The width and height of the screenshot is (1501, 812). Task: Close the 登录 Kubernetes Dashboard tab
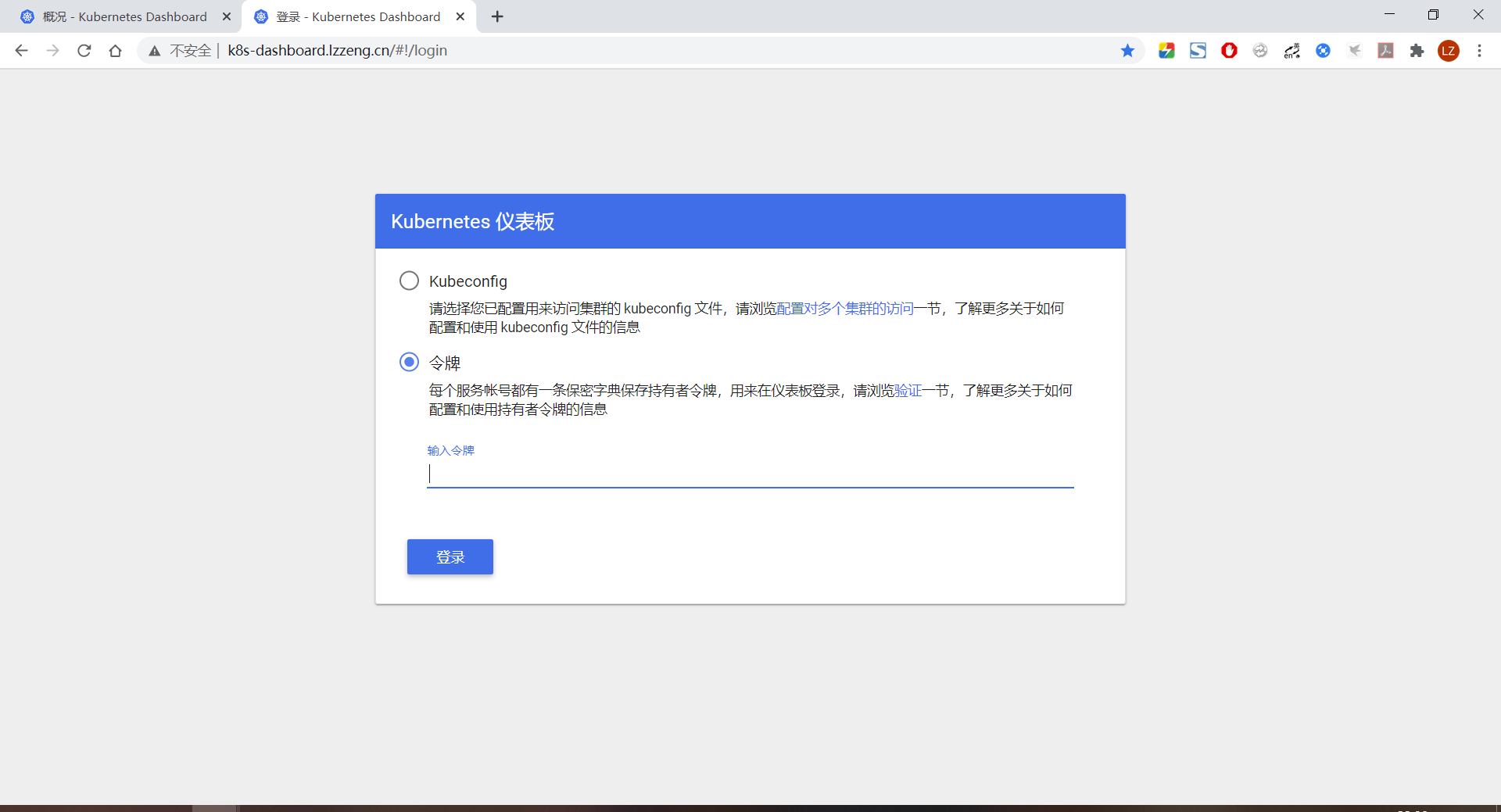[460, 16]
